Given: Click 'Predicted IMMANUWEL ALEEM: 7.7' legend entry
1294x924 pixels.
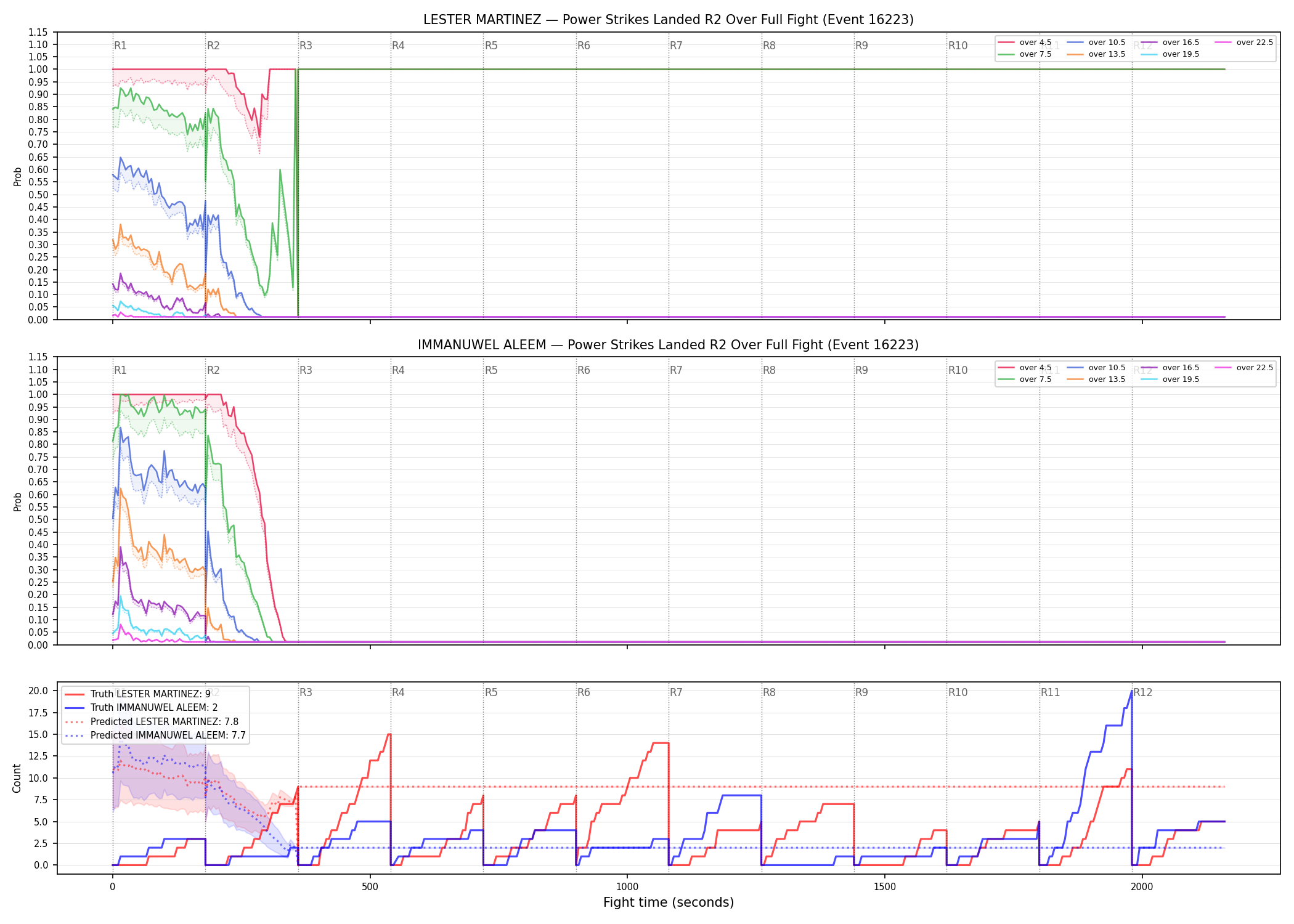Looking at the screenshot, I should [x=155, y=735].
